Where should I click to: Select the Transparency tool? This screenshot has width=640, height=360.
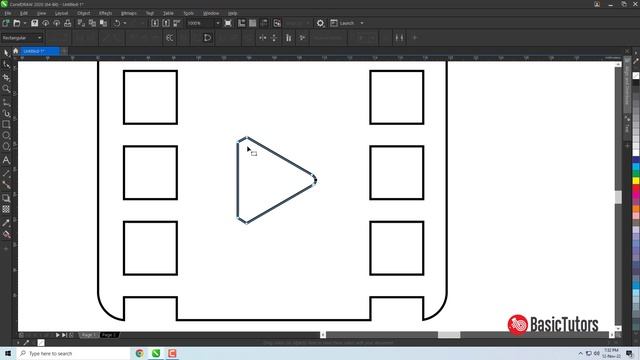pyautogui.click(x=6, y=209)
